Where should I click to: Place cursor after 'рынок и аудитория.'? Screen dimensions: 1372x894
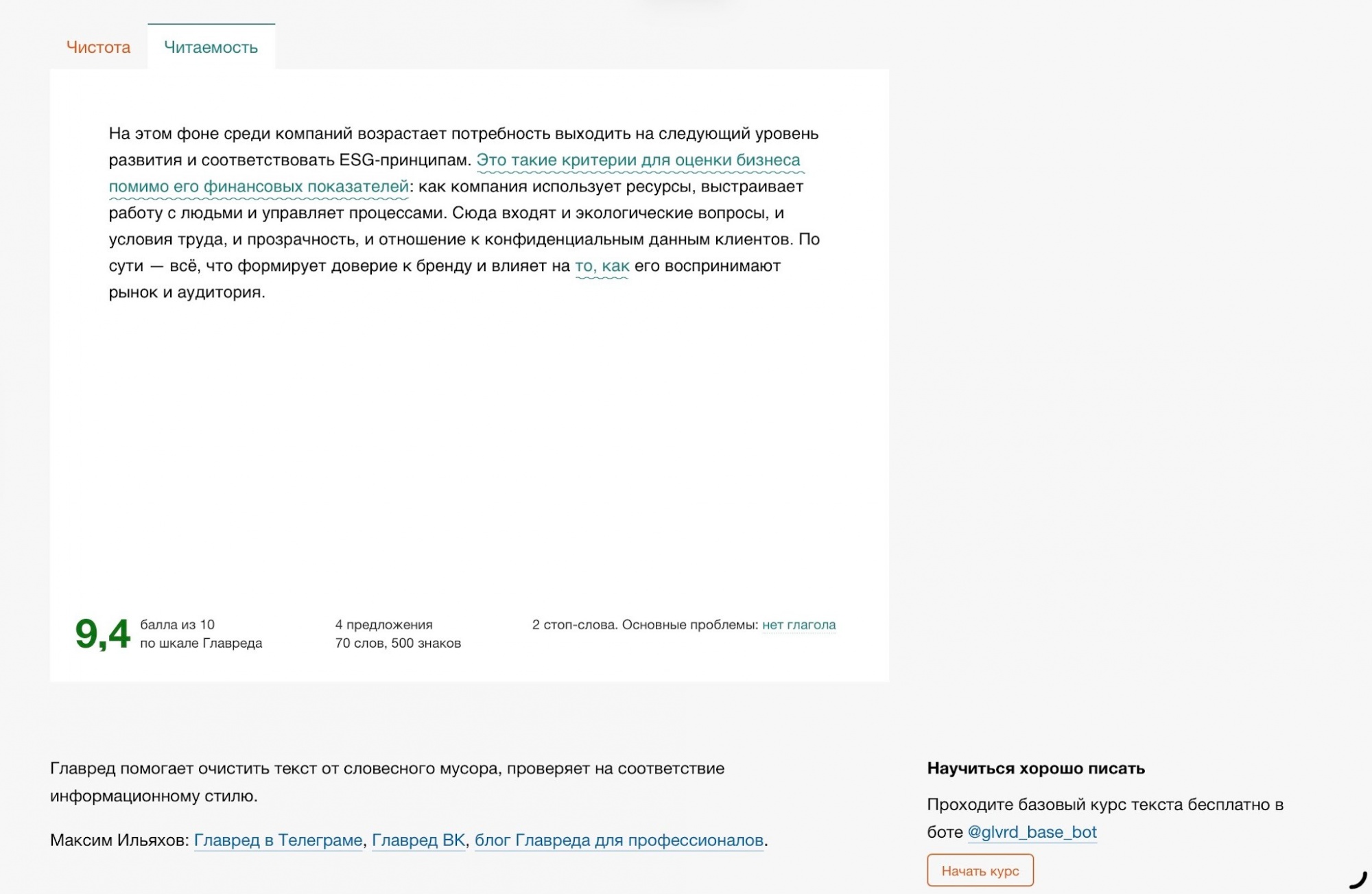pyautogui.click(x=266, y=293)
